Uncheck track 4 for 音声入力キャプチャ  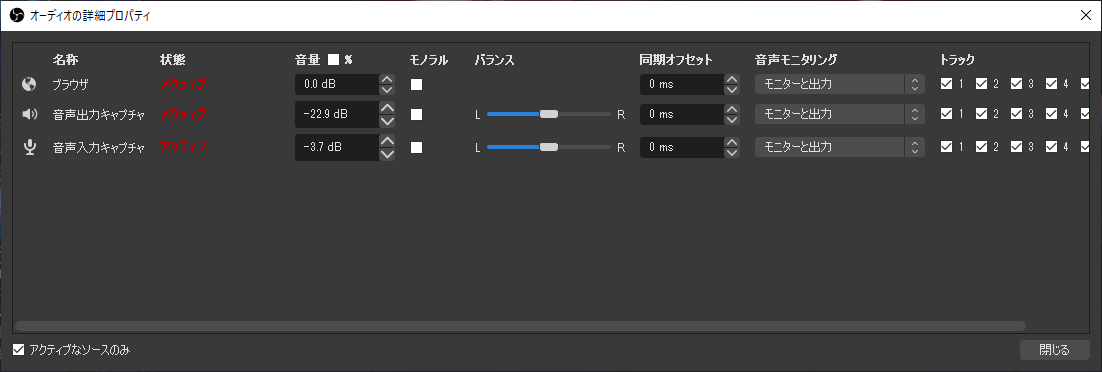(x=1051, y=147)
